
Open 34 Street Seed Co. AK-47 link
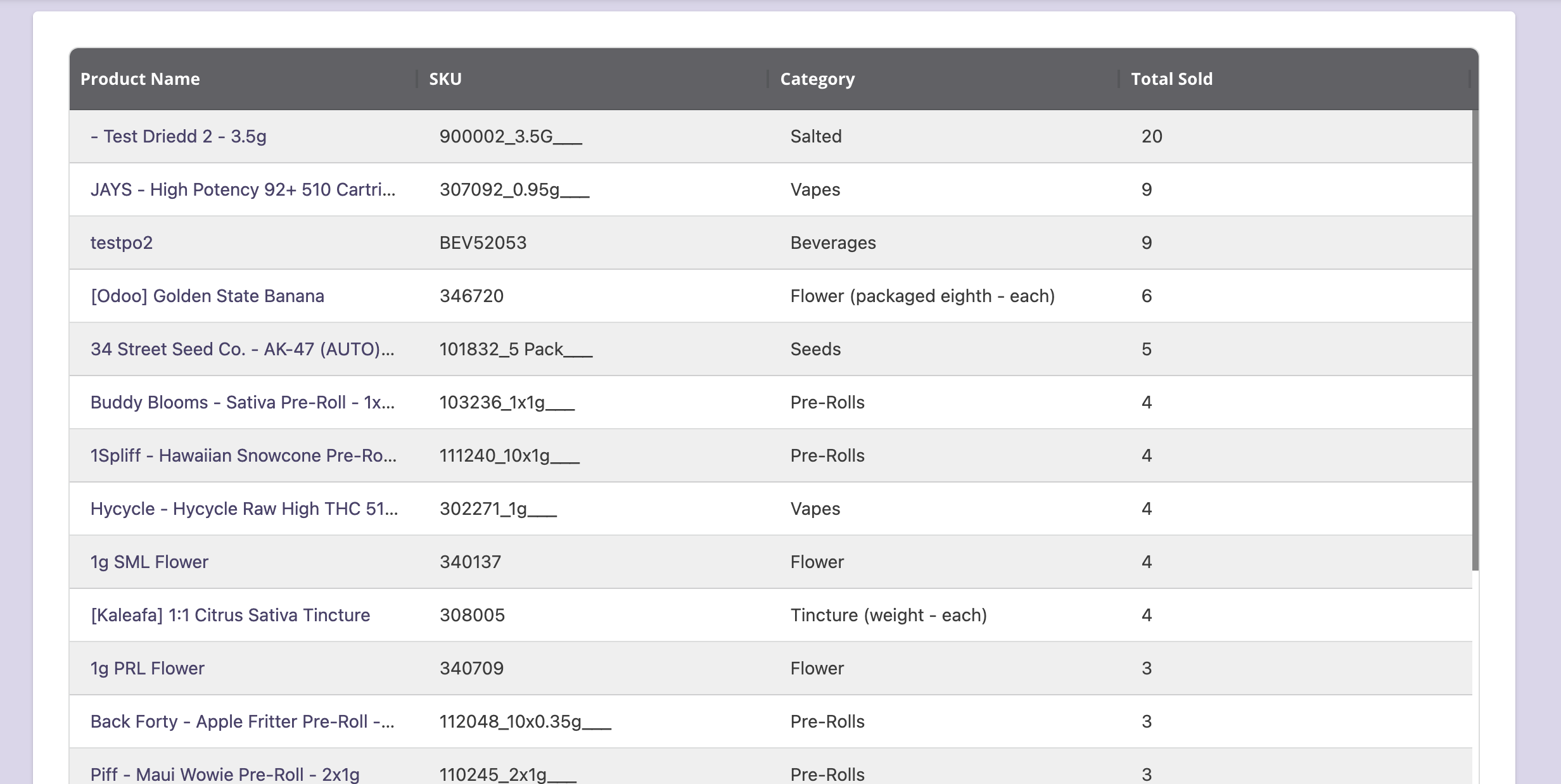pos(242,349)
